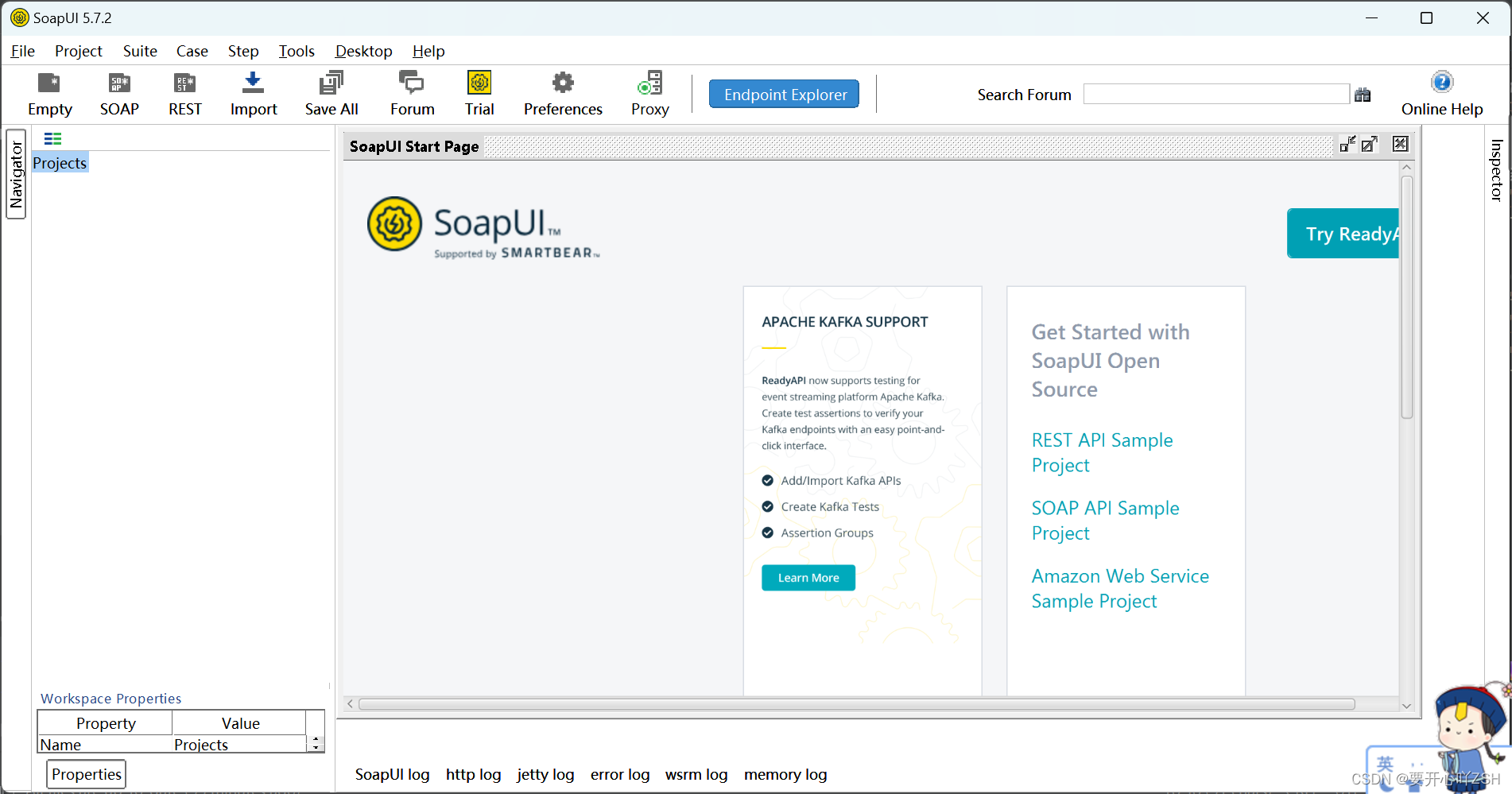Image resolution: width=1512 pixels, height=794 pixels.
Task: Open Online Help
Action: click(x=1441, y=94)
